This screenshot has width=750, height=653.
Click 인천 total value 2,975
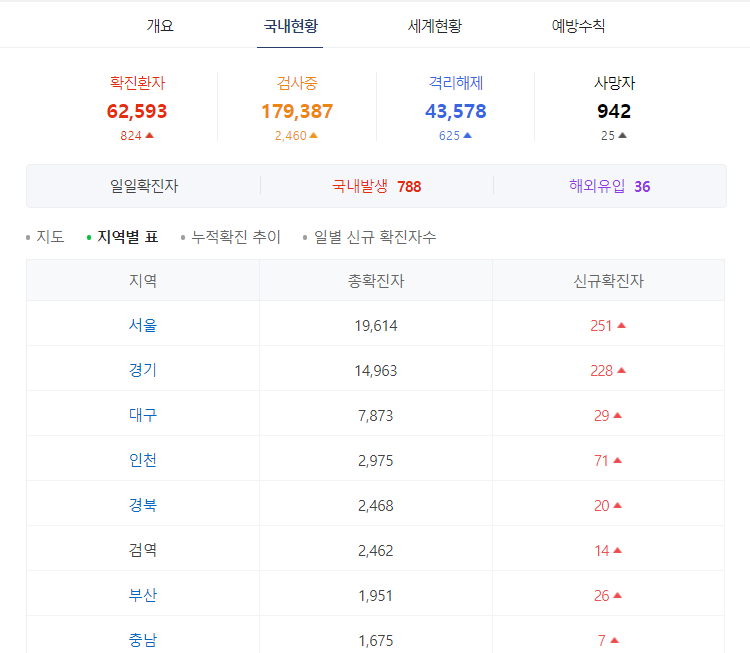[375, 461]
